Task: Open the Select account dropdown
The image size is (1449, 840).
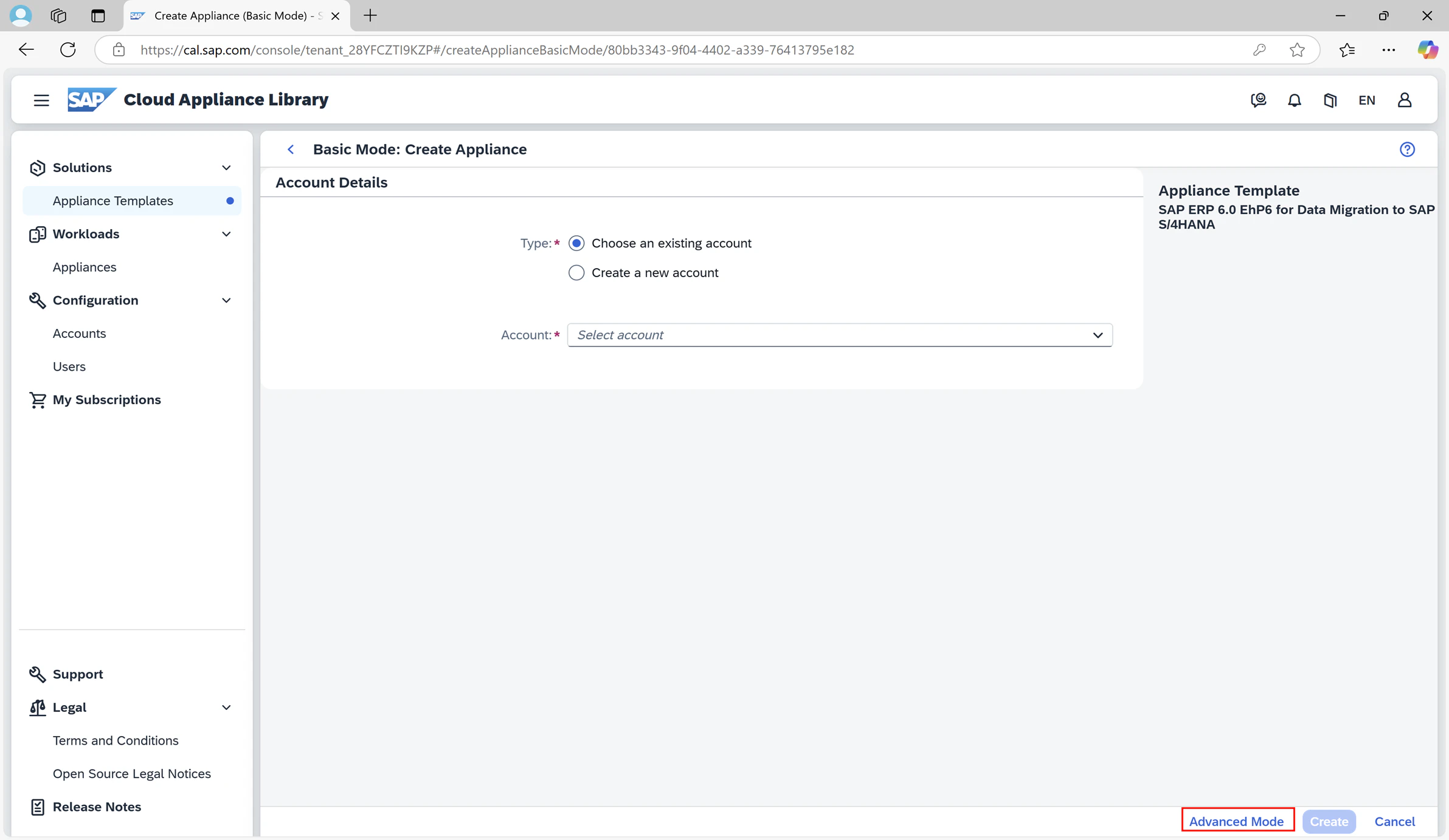Action: tap(840, 335)
